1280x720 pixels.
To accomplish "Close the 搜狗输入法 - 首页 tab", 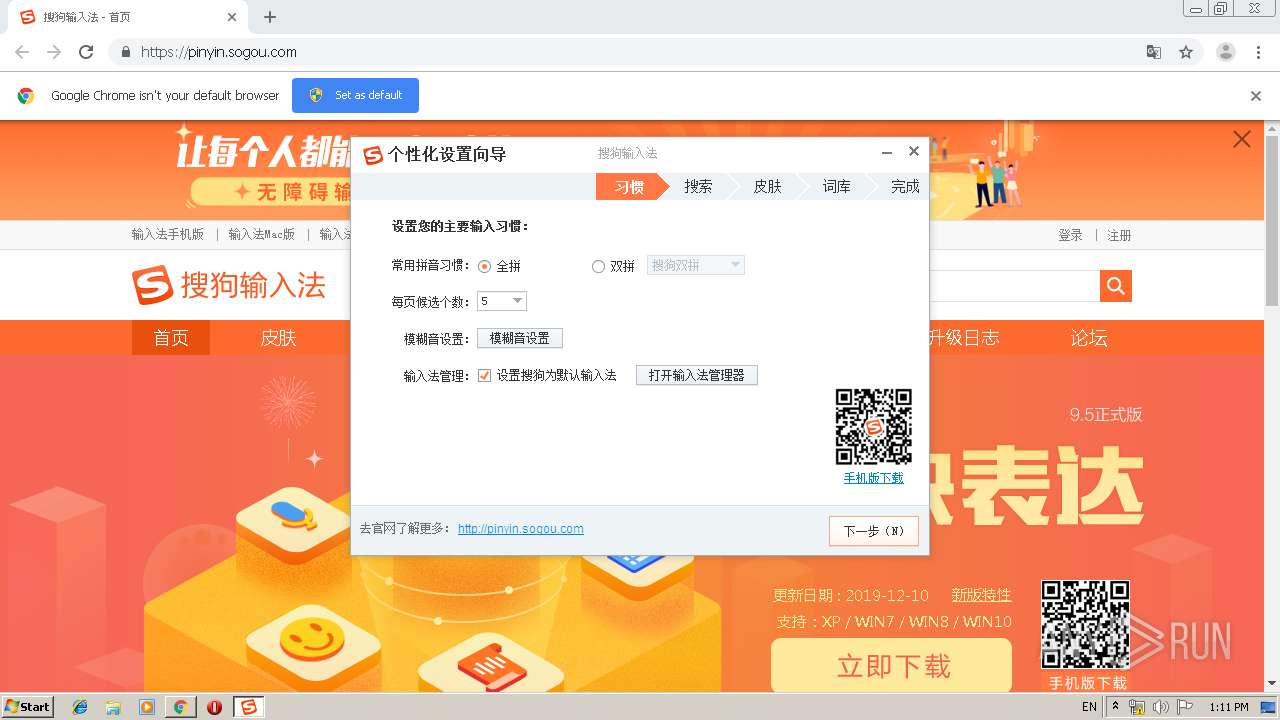I will point(232,17).
